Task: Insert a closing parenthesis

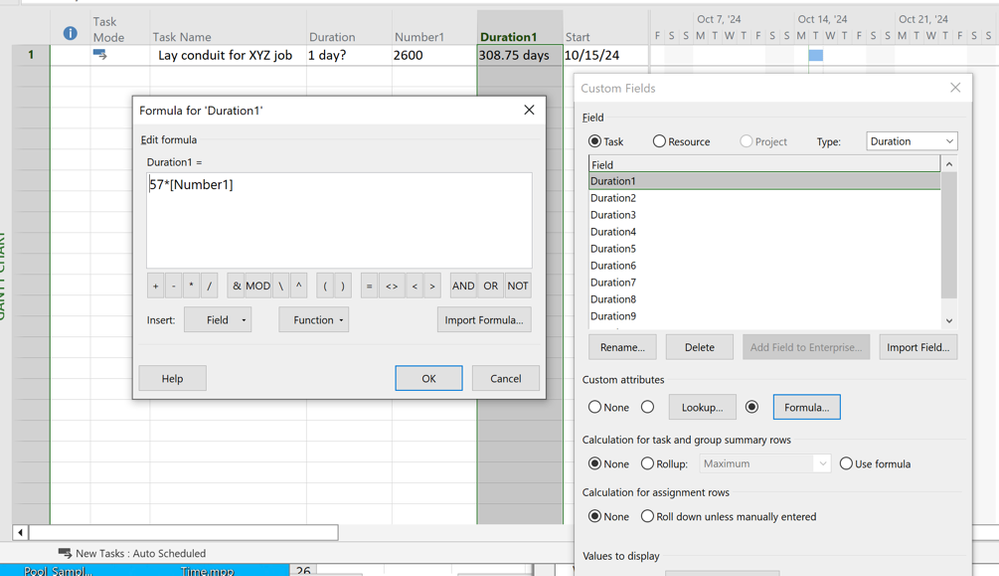Action: click(343, 286)
